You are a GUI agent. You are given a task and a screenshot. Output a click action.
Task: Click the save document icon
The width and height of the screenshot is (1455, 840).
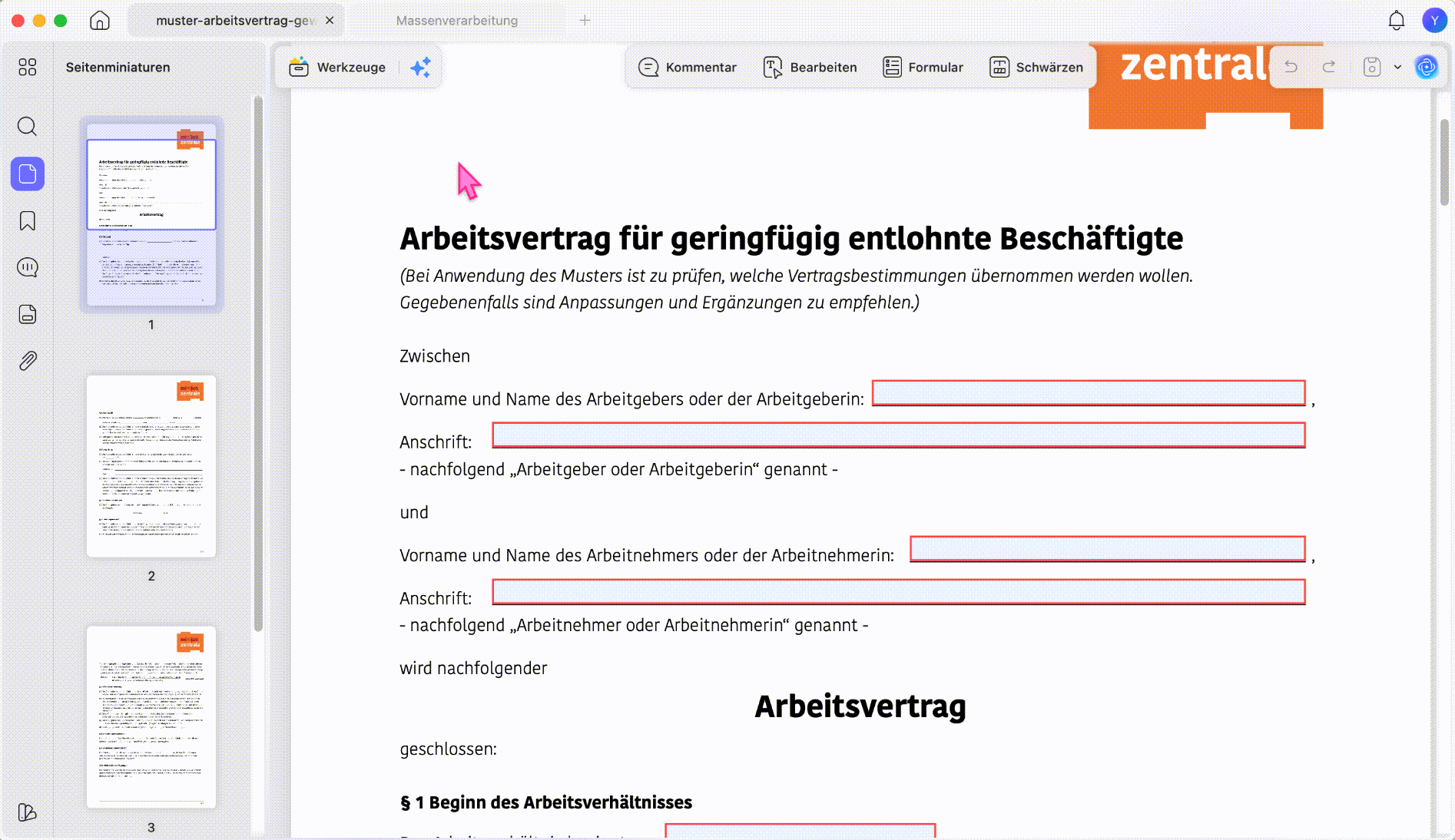coord(1372,68)
